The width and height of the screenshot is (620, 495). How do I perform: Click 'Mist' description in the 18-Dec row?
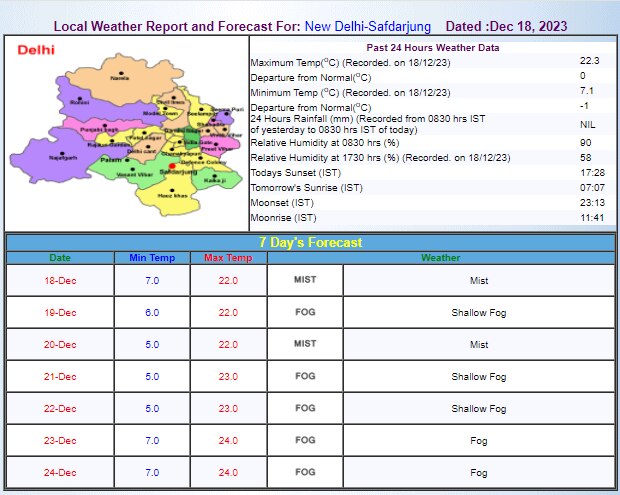point(479,281)
